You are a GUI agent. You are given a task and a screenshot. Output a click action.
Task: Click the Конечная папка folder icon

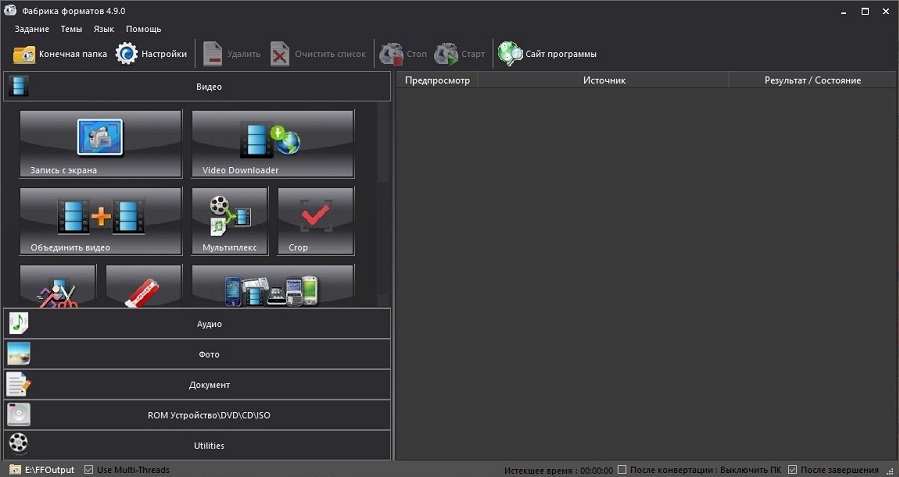coord(24,54)
